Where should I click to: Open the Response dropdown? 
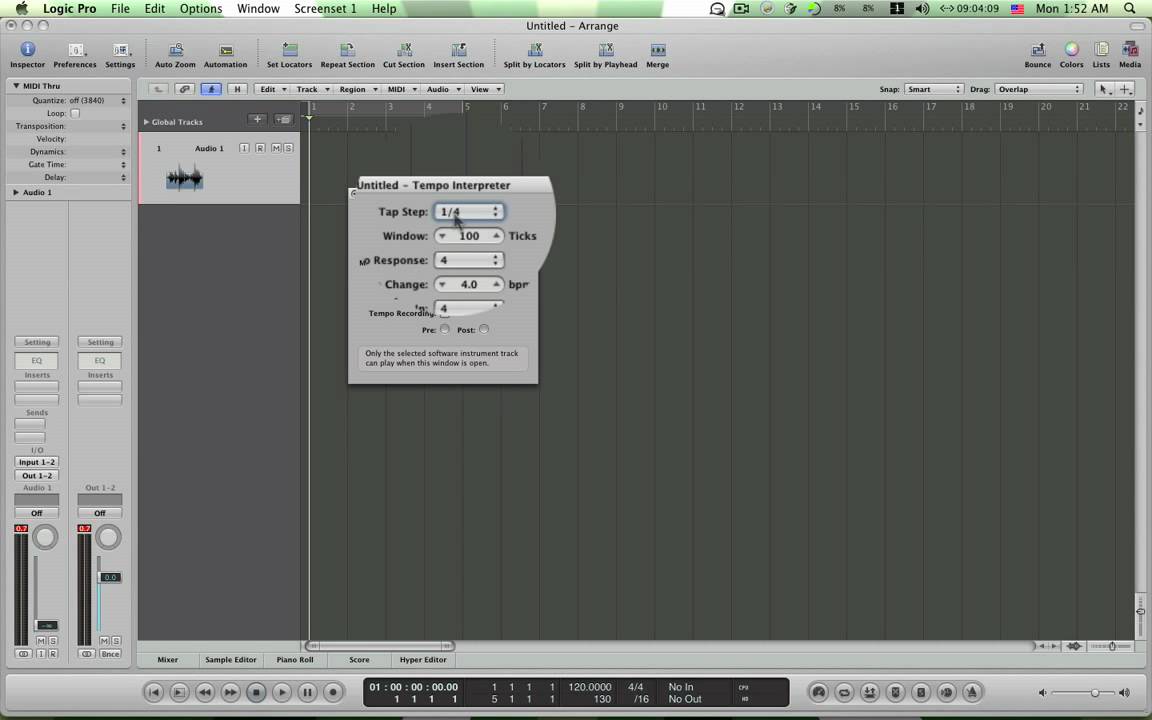(x=469, y=260)
